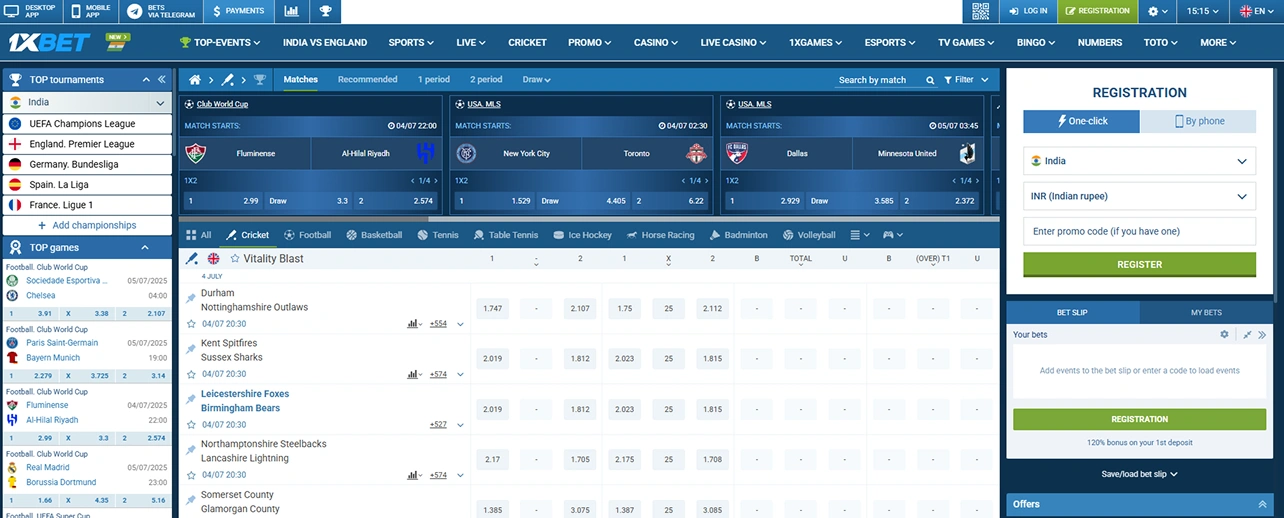
Task: Select Draw odds 4.405 for New York City
Action: point(584,200)
